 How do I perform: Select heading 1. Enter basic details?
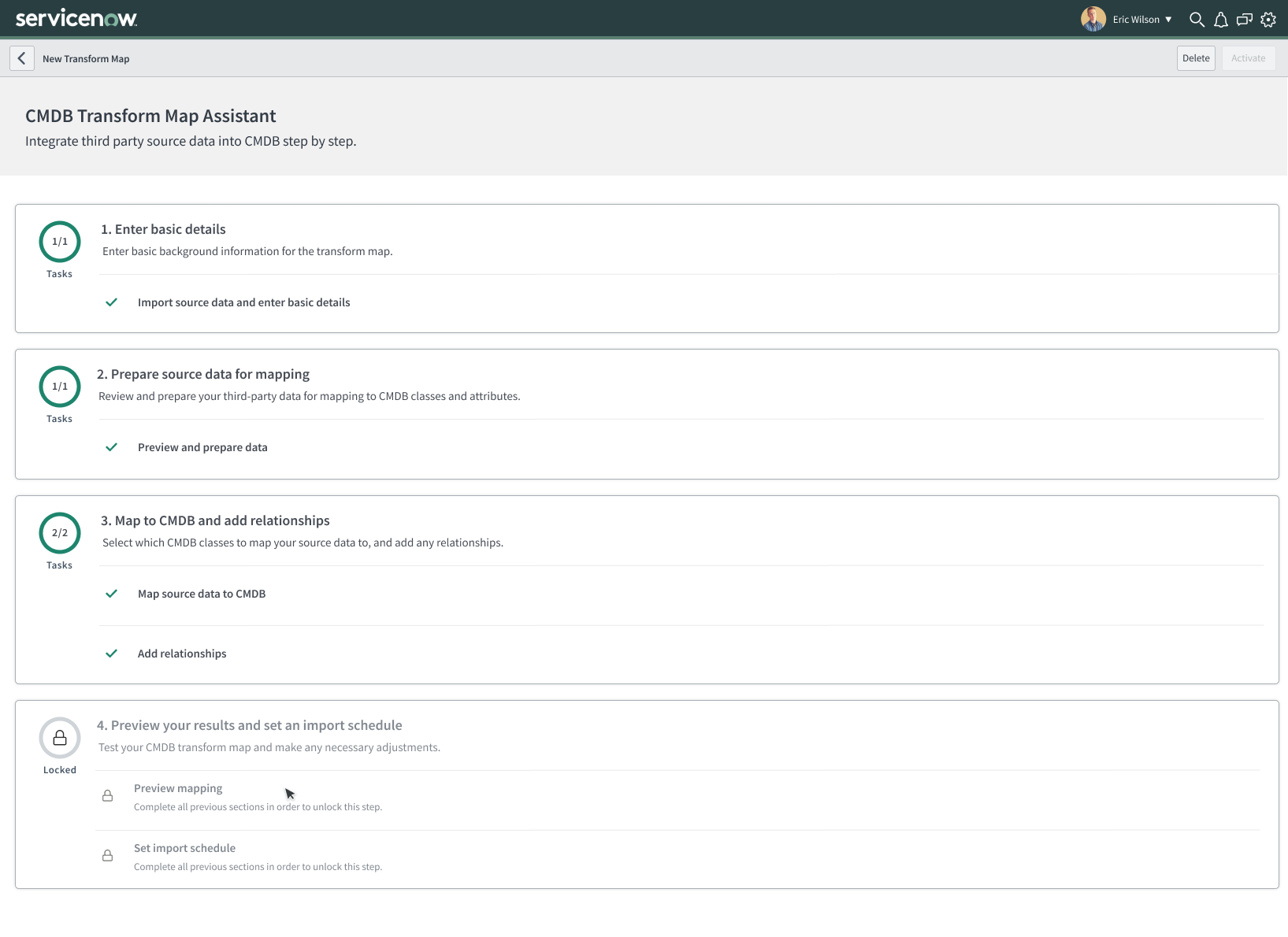coord(163,229)
